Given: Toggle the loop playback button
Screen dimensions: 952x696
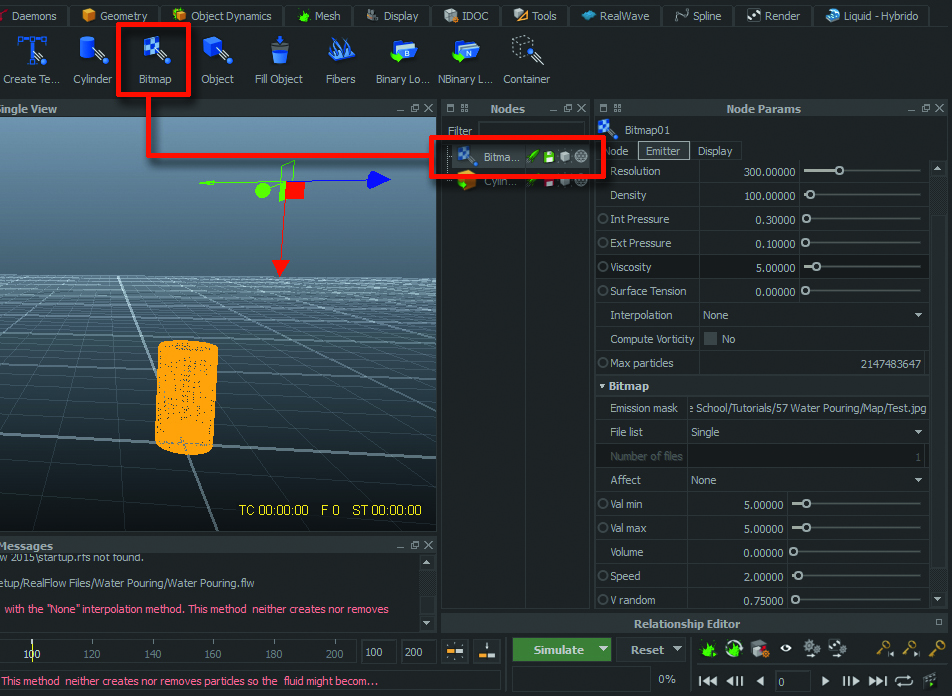Looking at the screenshot, I should pos(903,681).
